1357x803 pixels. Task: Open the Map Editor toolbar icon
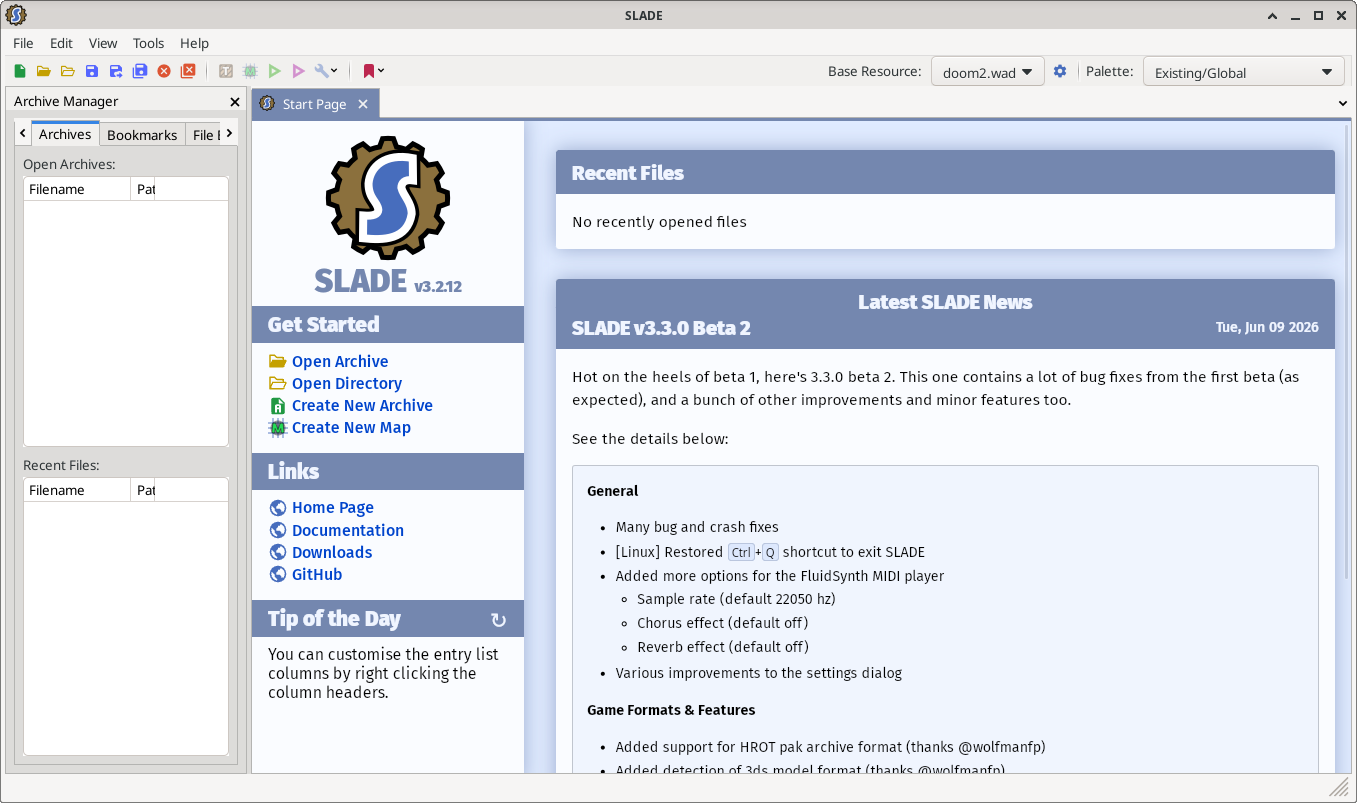250,71
